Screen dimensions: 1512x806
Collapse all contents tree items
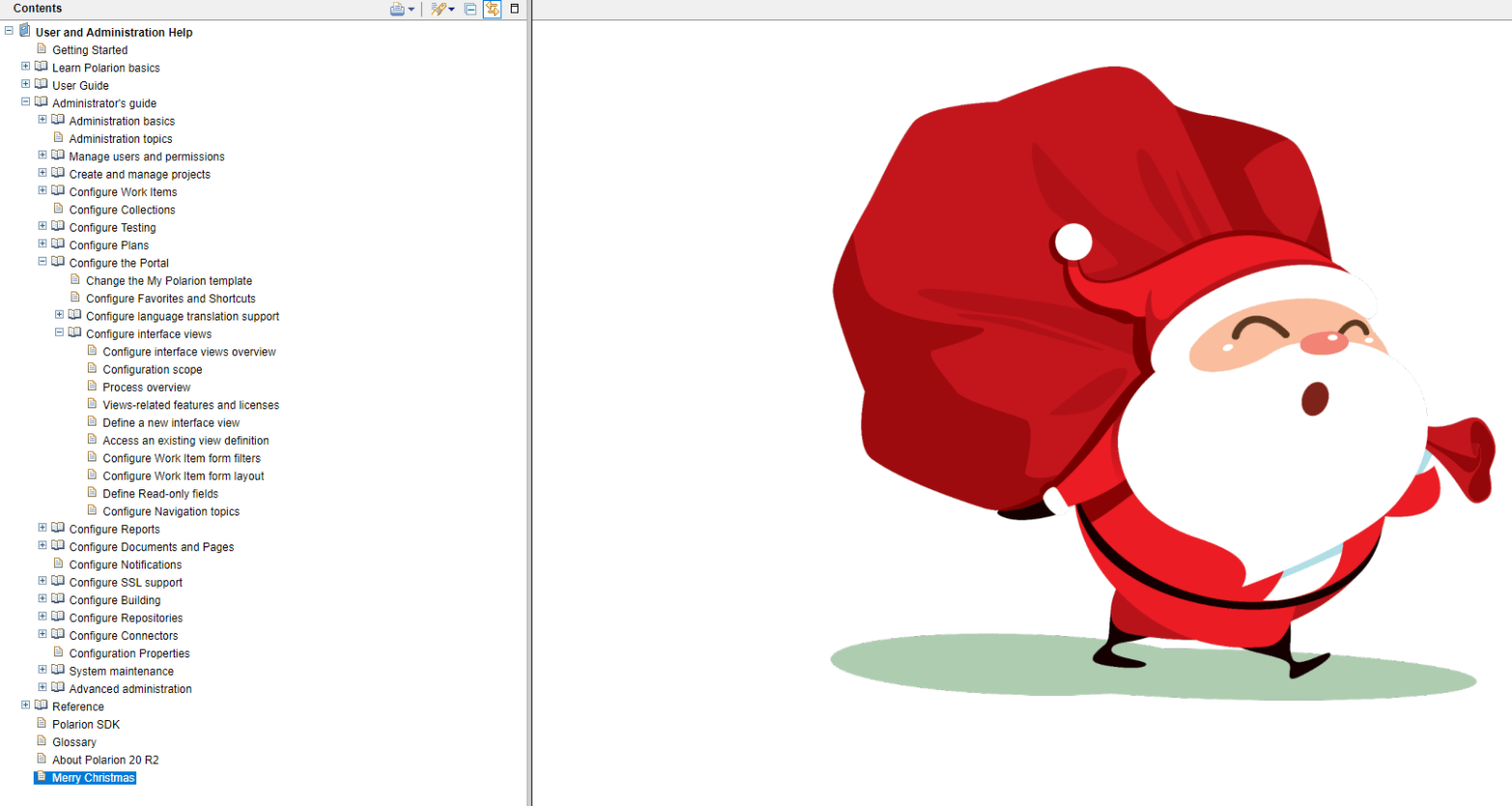pyautogui.click(x=470, y=9)
